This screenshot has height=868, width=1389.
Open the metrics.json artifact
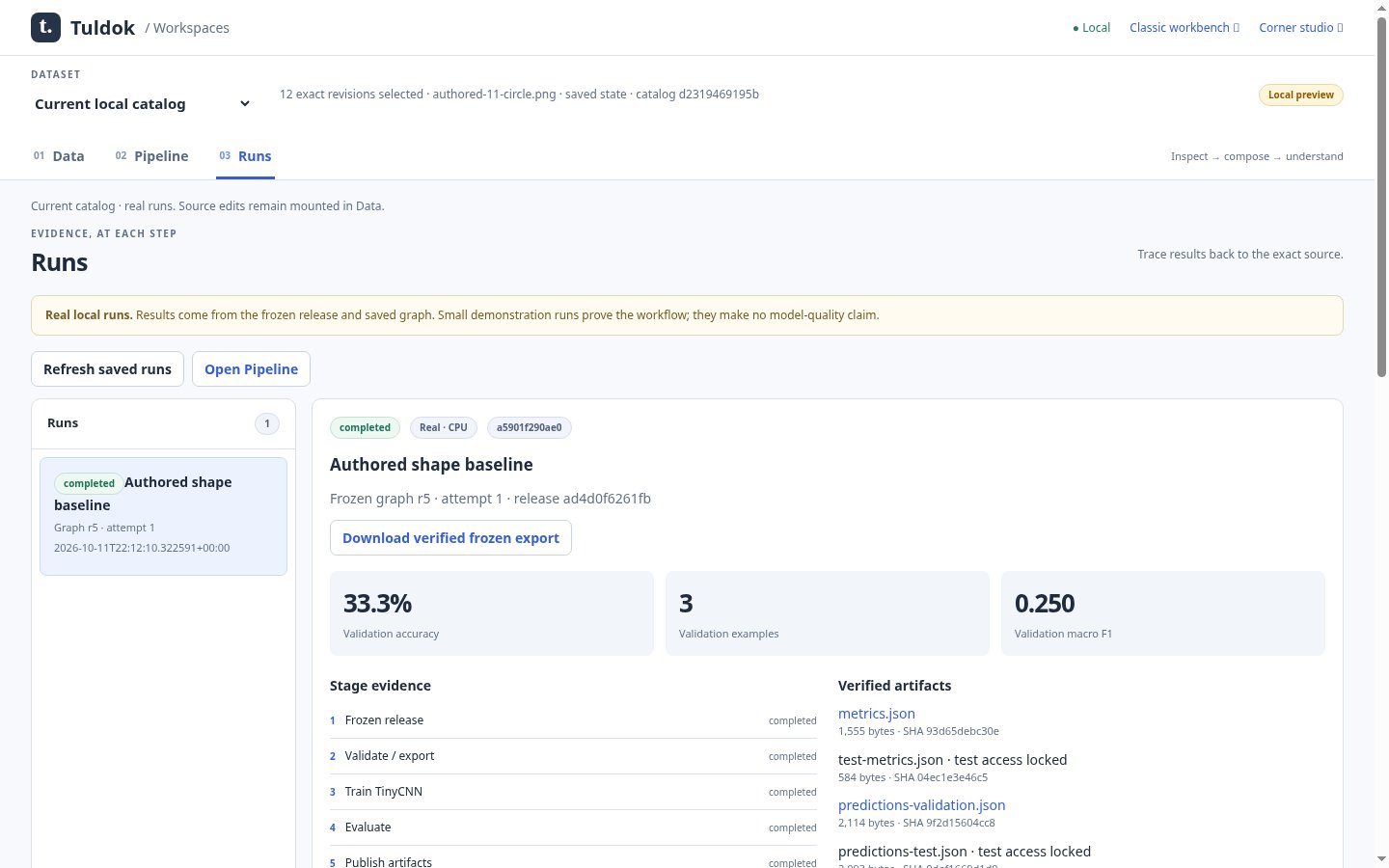tap(877, 714)
